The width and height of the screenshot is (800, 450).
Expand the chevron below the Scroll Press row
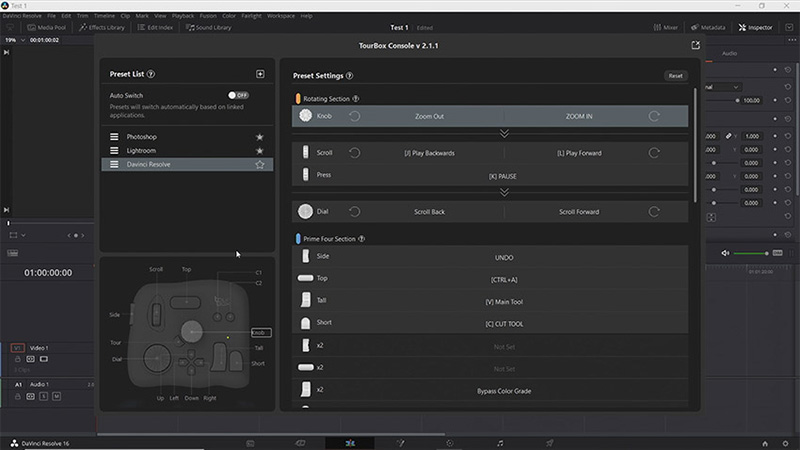pos(504,192)
